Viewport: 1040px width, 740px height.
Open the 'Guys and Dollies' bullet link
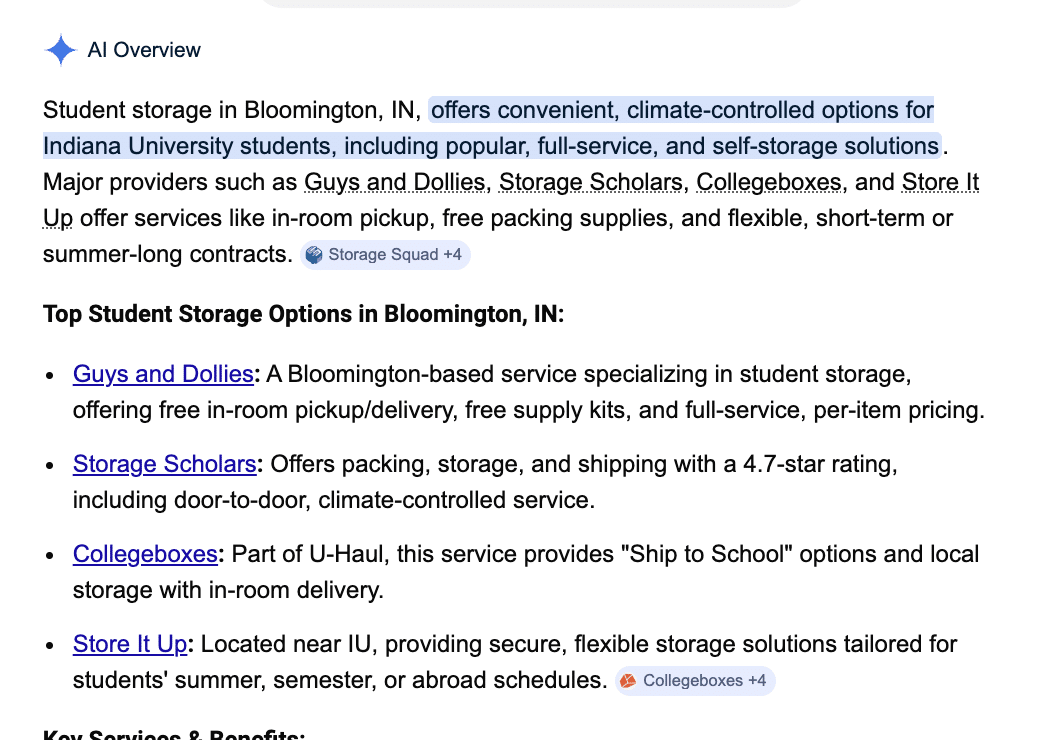point(162,373)
